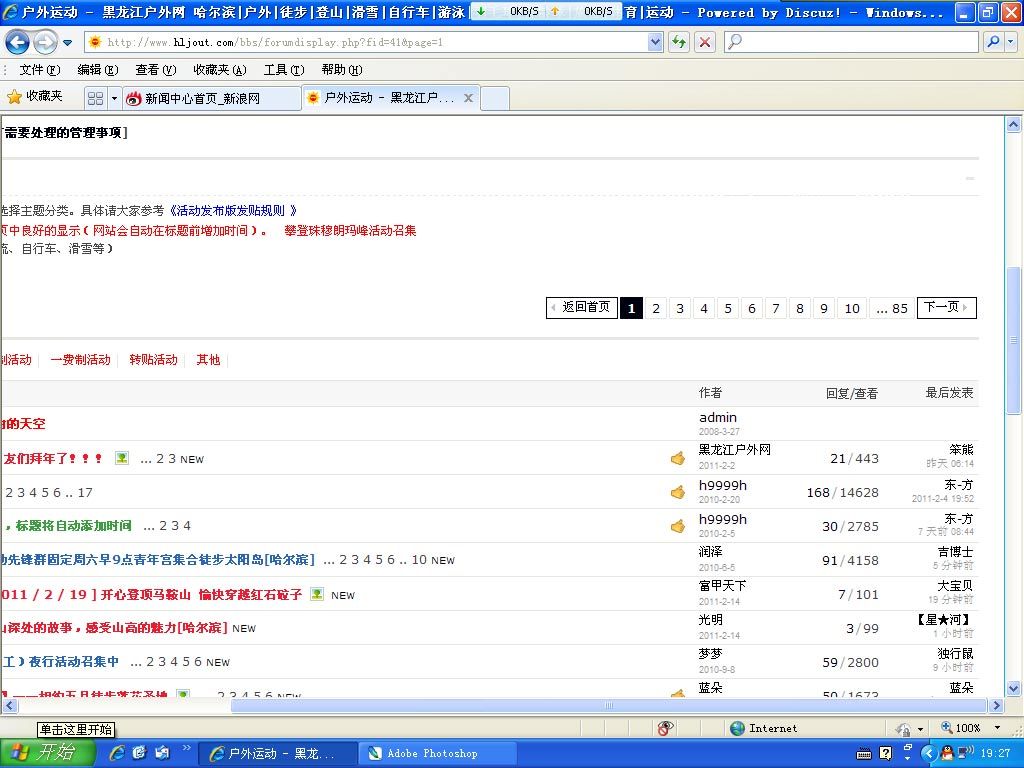Open the Favorites star button (收藏夹)
Image resolution: width=1024 pixels, height=768 pixels.
pos(35,97)
